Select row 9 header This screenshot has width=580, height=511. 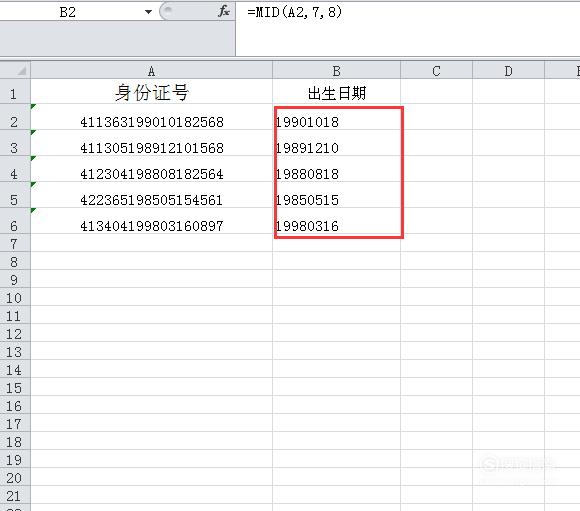pos(15,279)
